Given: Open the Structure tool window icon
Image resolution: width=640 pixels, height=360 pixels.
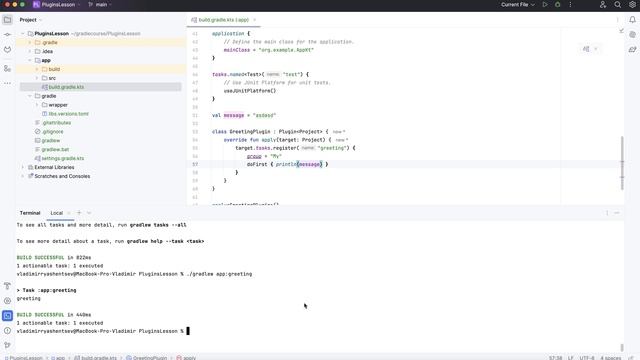Looking at the screenshot, I should pyautogui.click(x=7, y=69).
